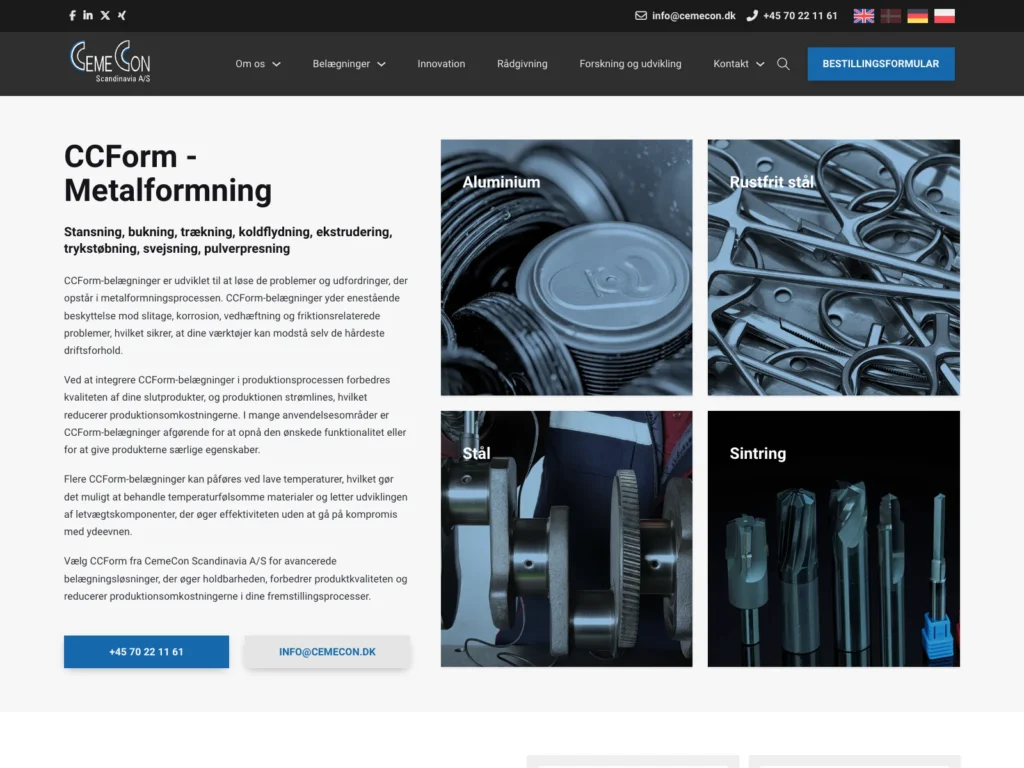Switch language via the Danish flag
Image resolution: width=1024 pixels, height=768 pixels.
(x=891, y=16)
